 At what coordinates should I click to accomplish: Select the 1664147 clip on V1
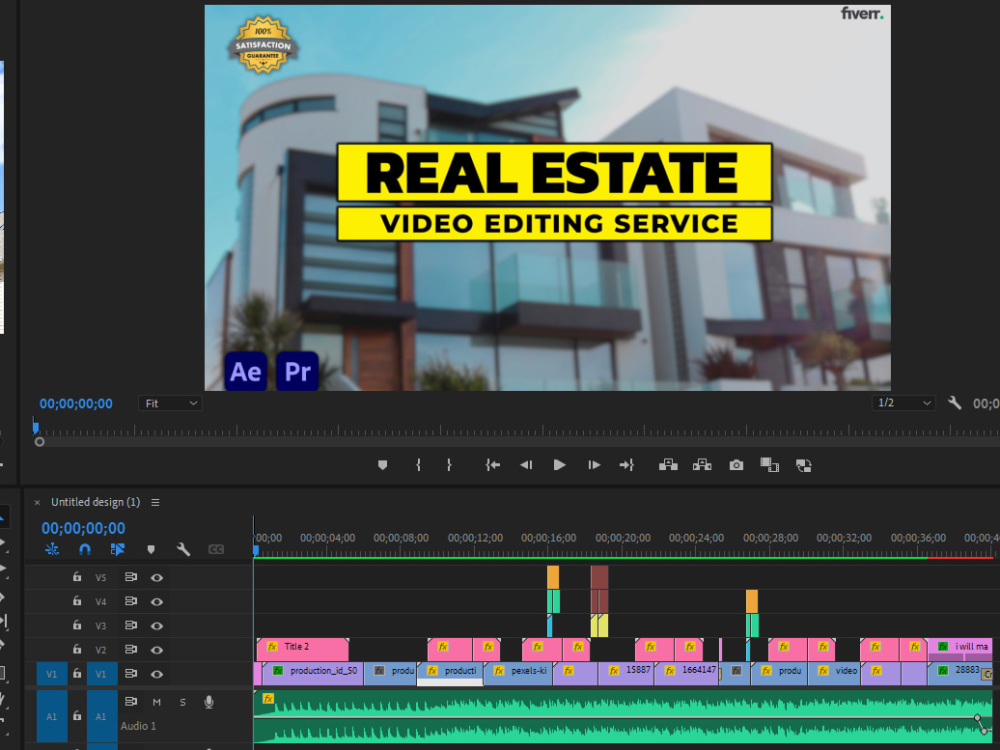(686, 673)
